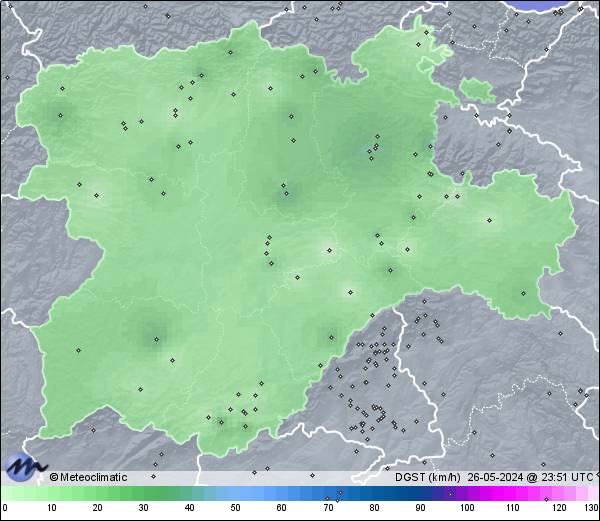Click the scale label 60
This screenshot has height=521, width=600.
tap(282, 508)
